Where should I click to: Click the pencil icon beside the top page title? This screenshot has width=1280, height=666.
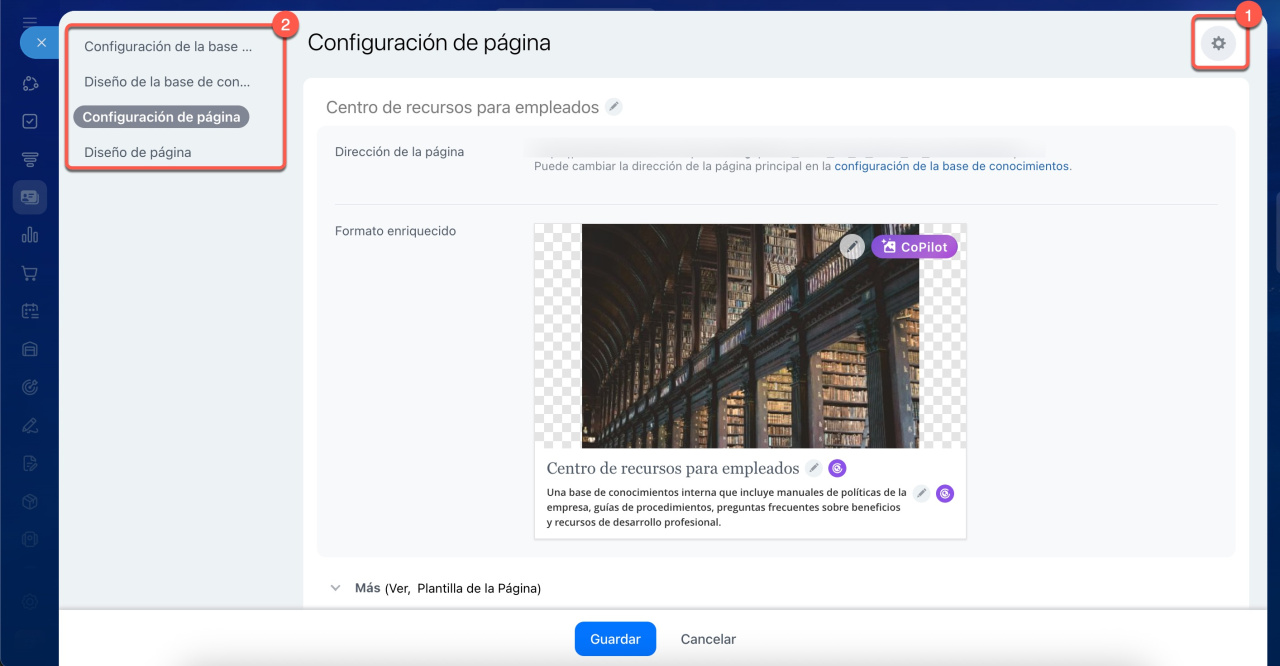pyautogui.click(x=614, y=107)
